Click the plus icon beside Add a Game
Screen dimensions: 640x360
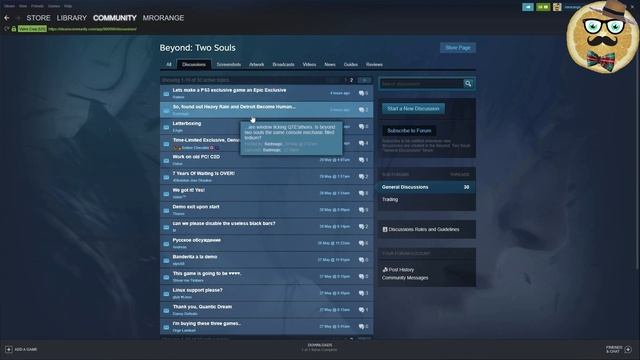click(x=9, y=349)
